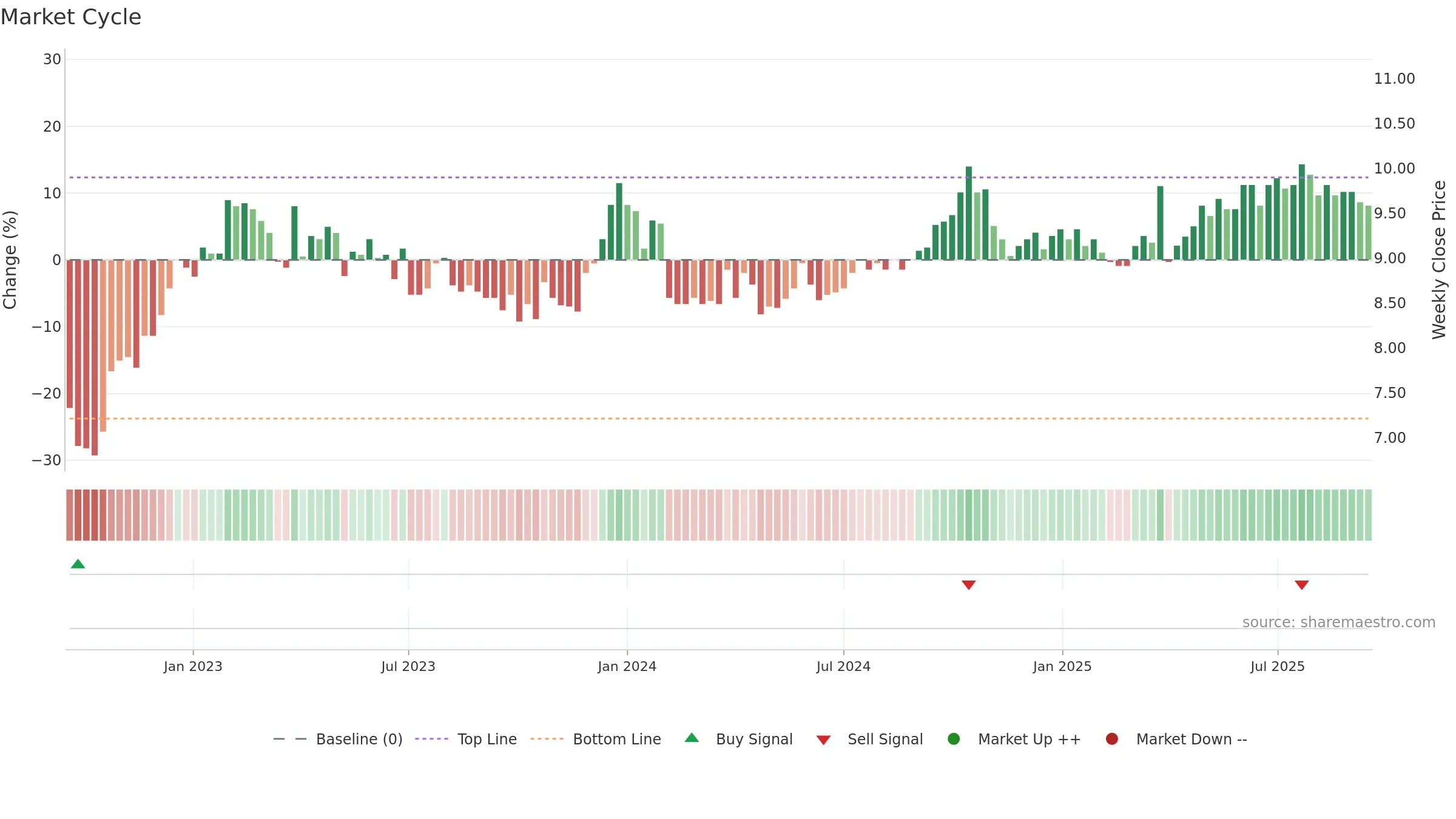The width and height of the screenshot is (1456, 819).
Task: Click the orange dotted Bottom Line swatch
Action: (x=547, y=739)
